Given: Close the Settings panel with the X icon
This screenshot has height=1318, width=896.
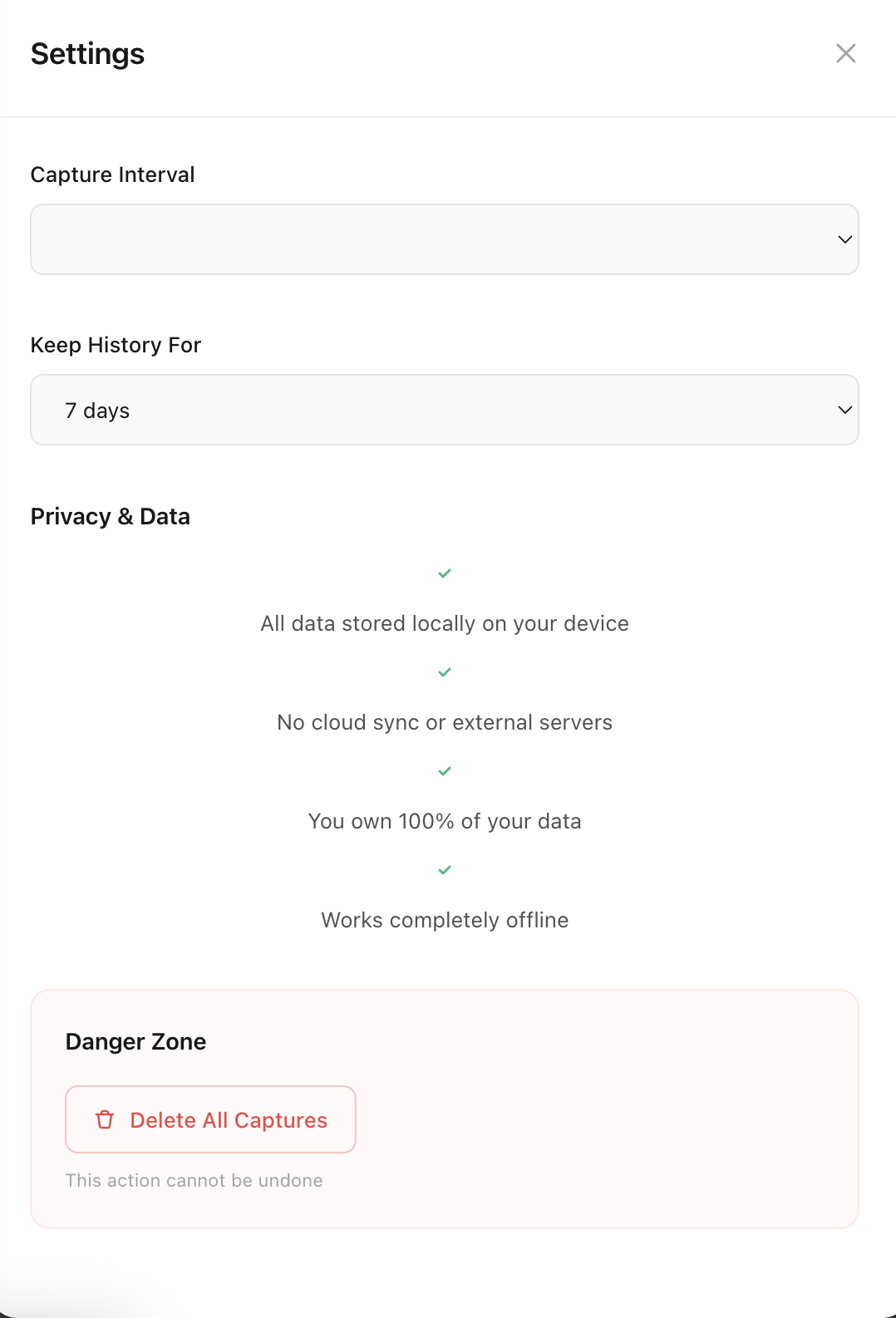Looking at the screenshot, I should click(x=845, y=53).
